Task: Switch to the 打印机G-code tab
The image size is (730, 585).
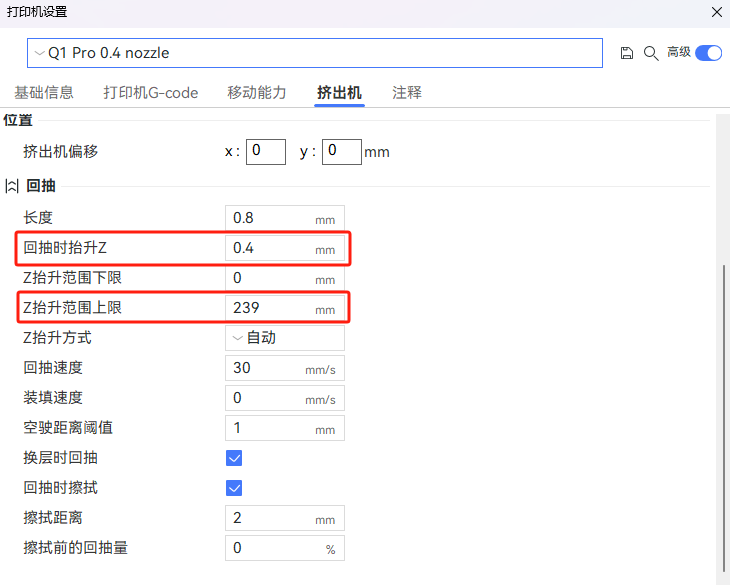Action: point(151,93)
